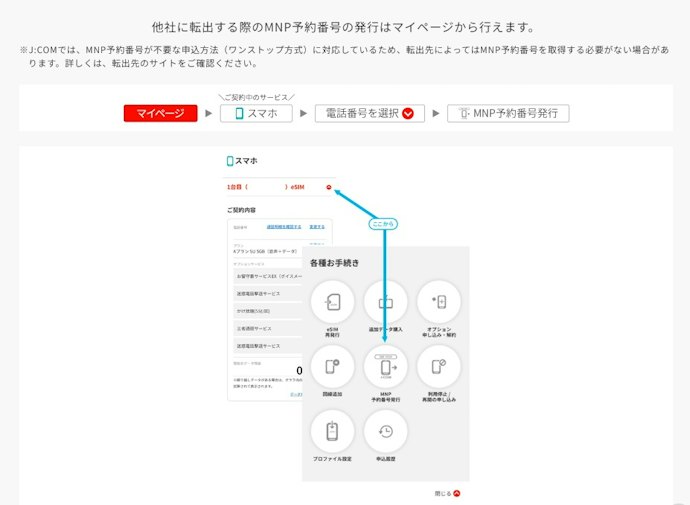This screenshot has width=690, height=505.
Task: Select the 申込履歴 clock icon
Action: point(385,431)
